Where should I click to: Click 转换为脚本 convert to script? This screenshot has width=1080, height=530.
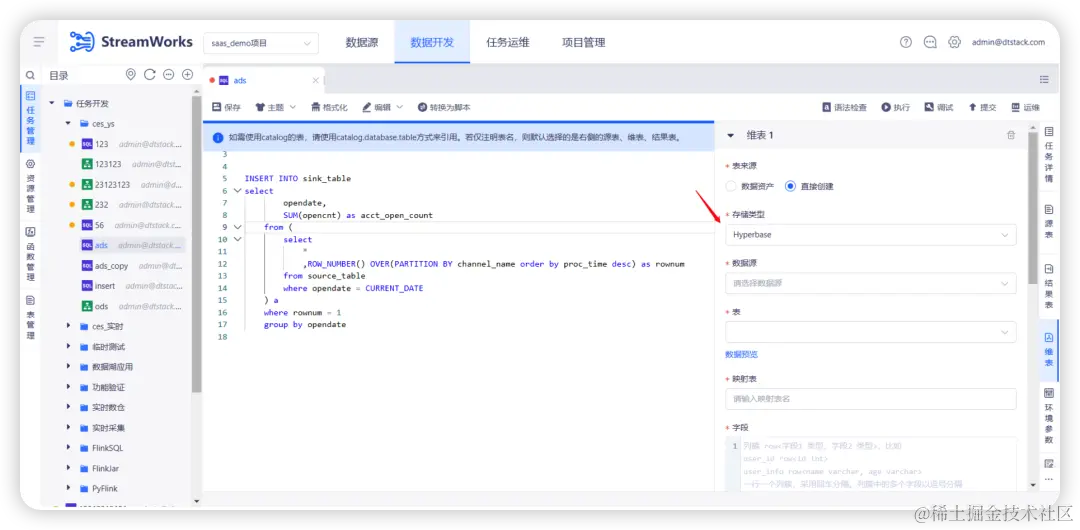click(444, 108)
